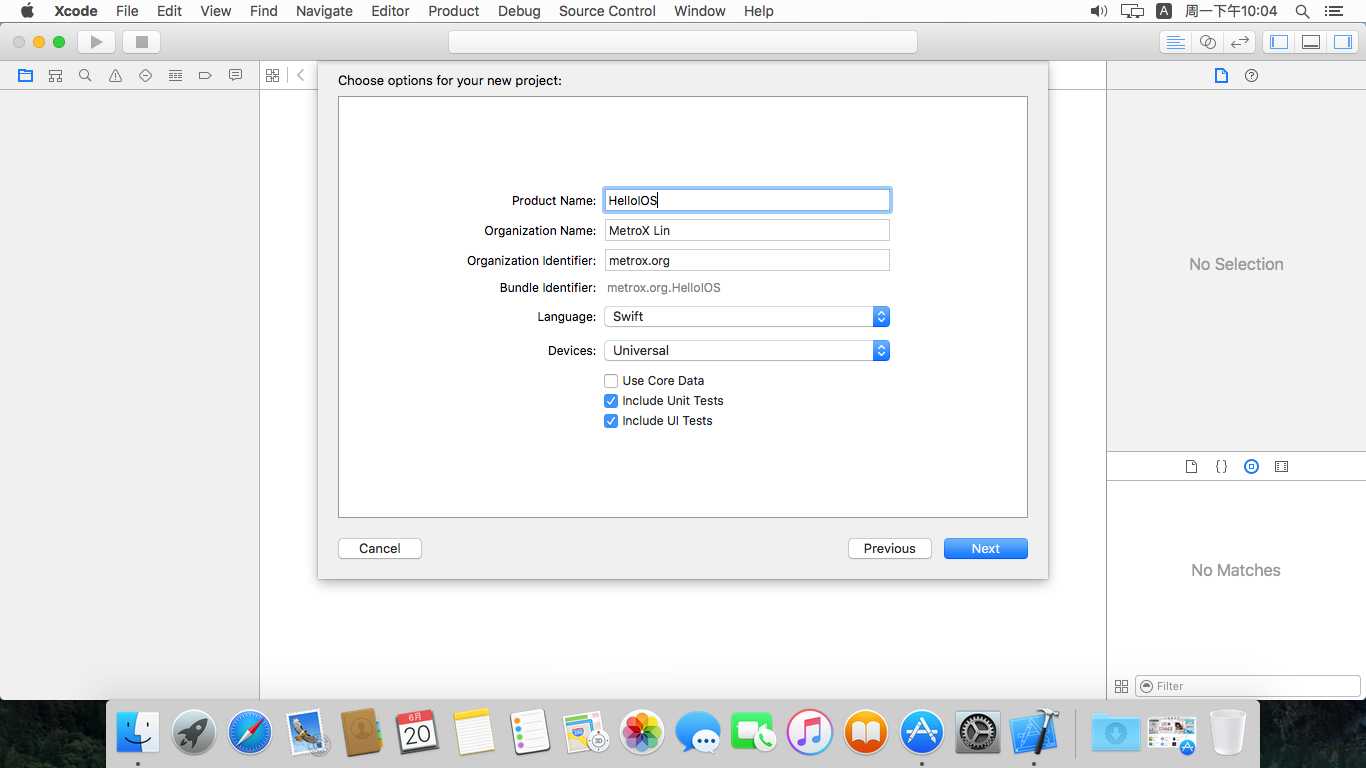Open Finder from the Dock
This screenshot has height=768, width=1366.
tap(138, 733)
